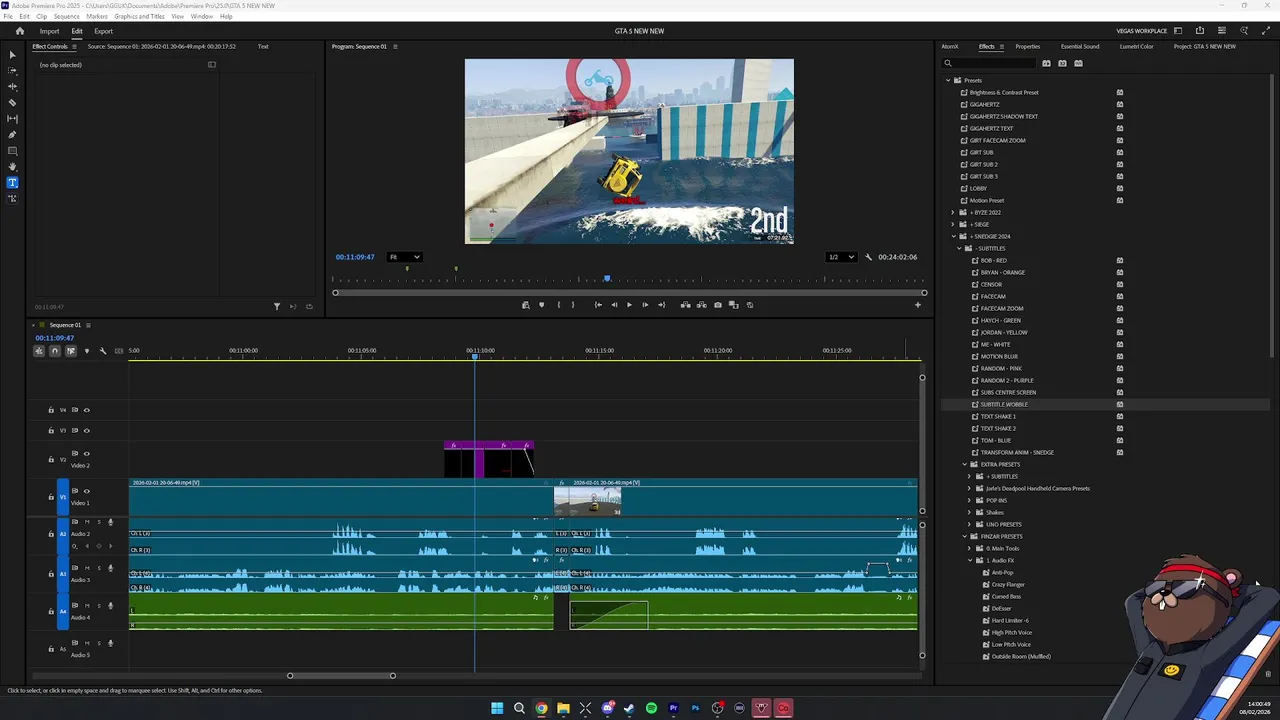Collapse the EXTRA PRESETS folder
The image size is (1280, 720).
pos(965,464)
